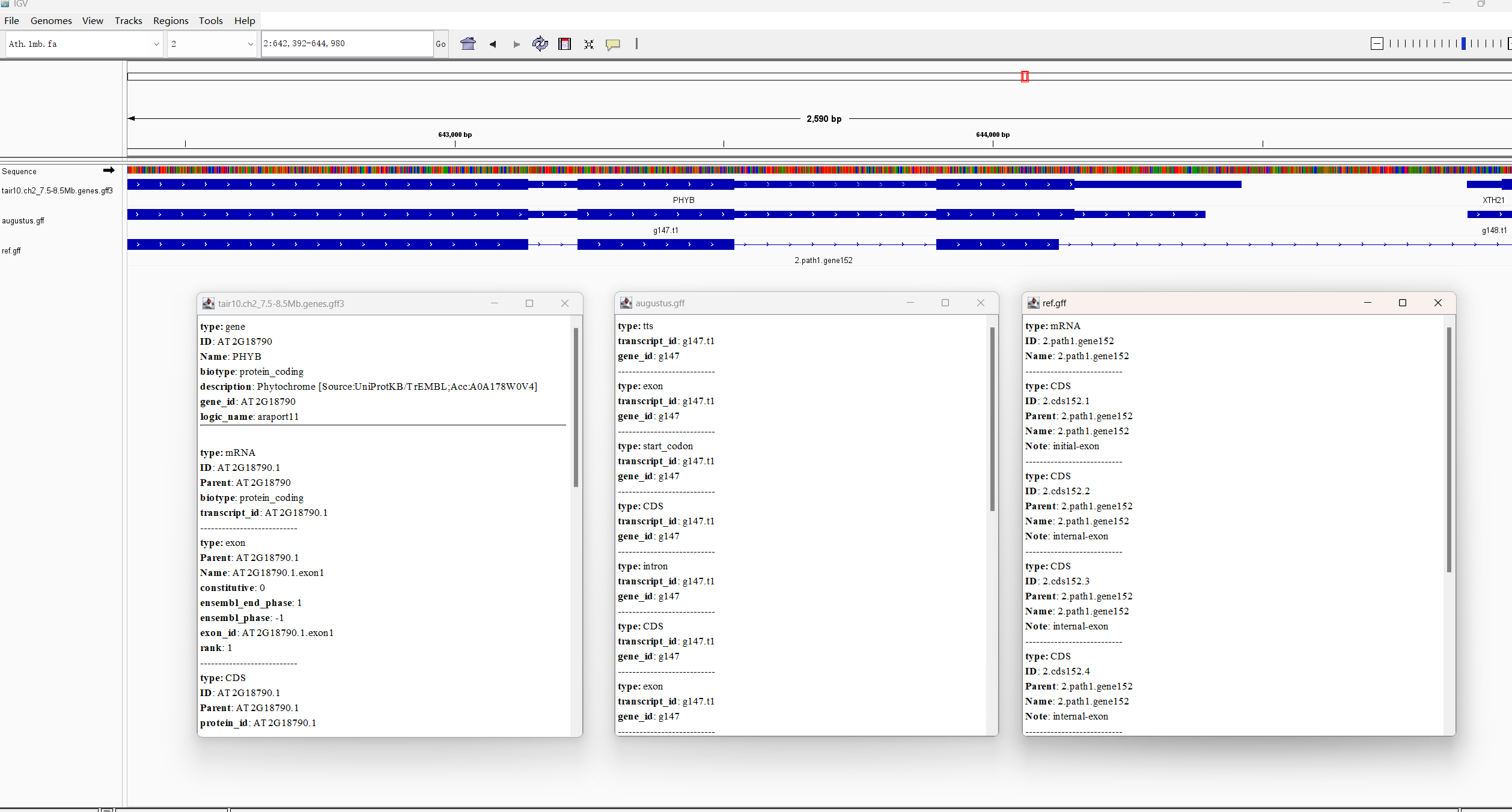Click the forward navigation arrow
This screenshot has width=1512, height=812.
(516, 44)
